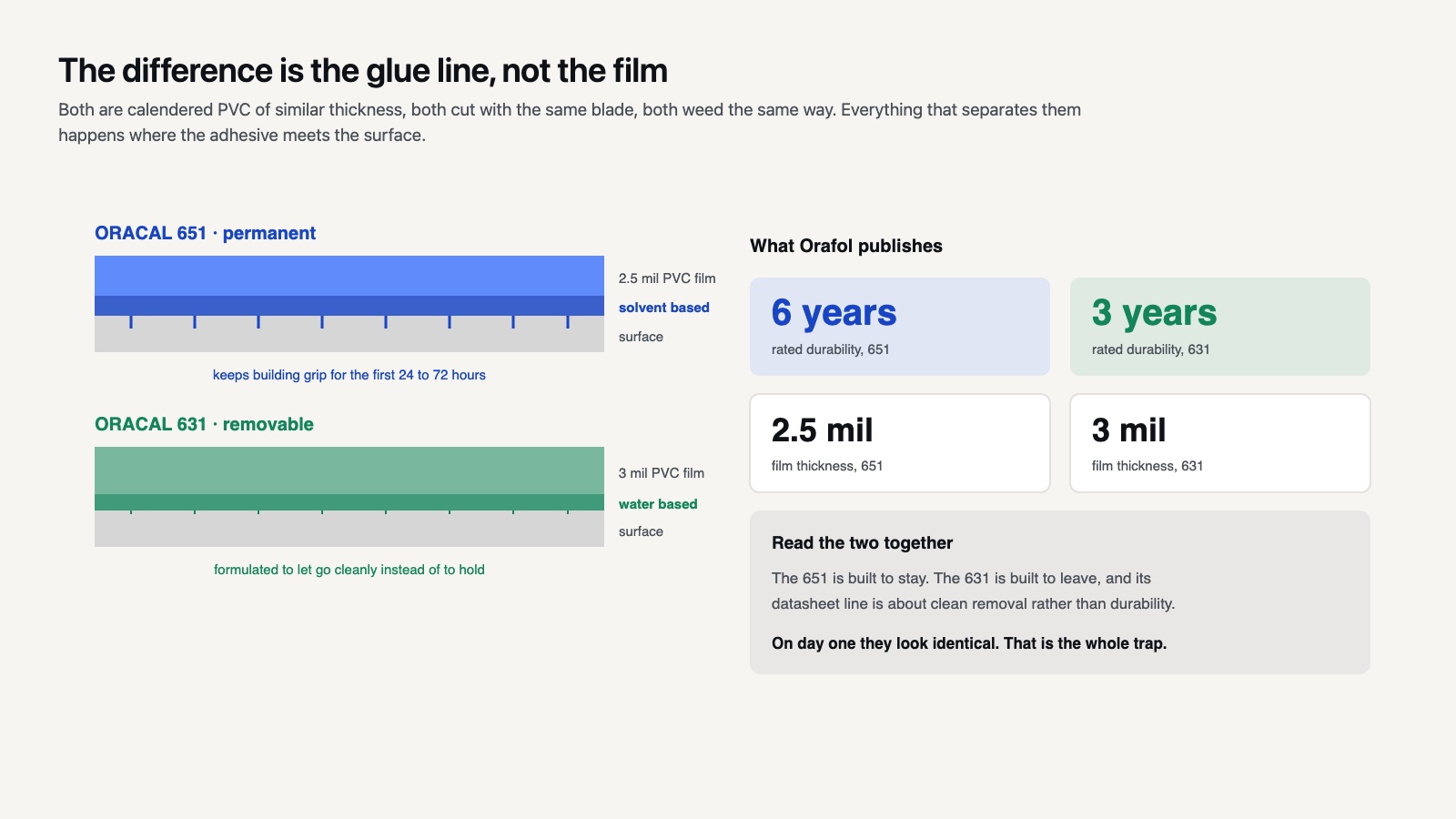The image size is (1456, 819).
Task: Click the sentence 'The 651 is built to stay'
Action: [850, 579]
